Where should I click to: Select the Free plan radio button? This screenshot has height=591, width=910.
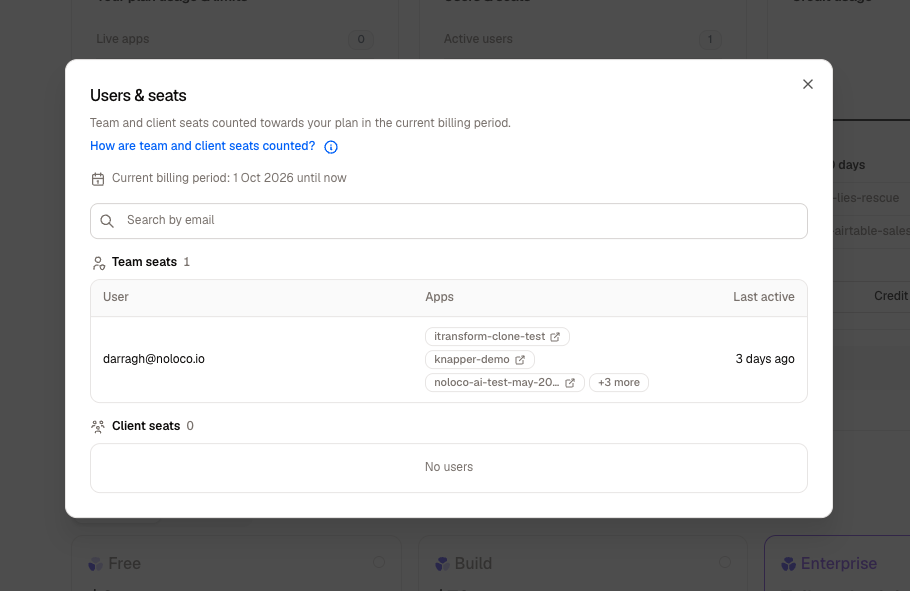[x=379, y=562]
